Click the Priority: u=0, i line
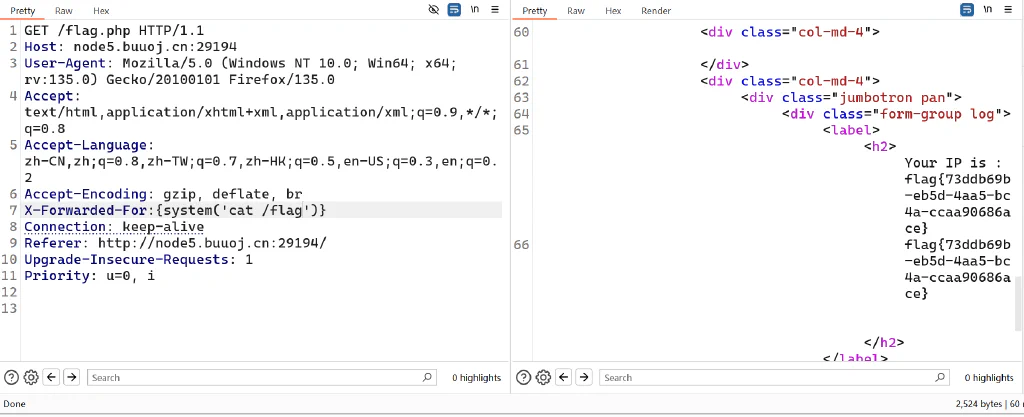This screenshot has height=417, width=1024. (x=89, y=275)
